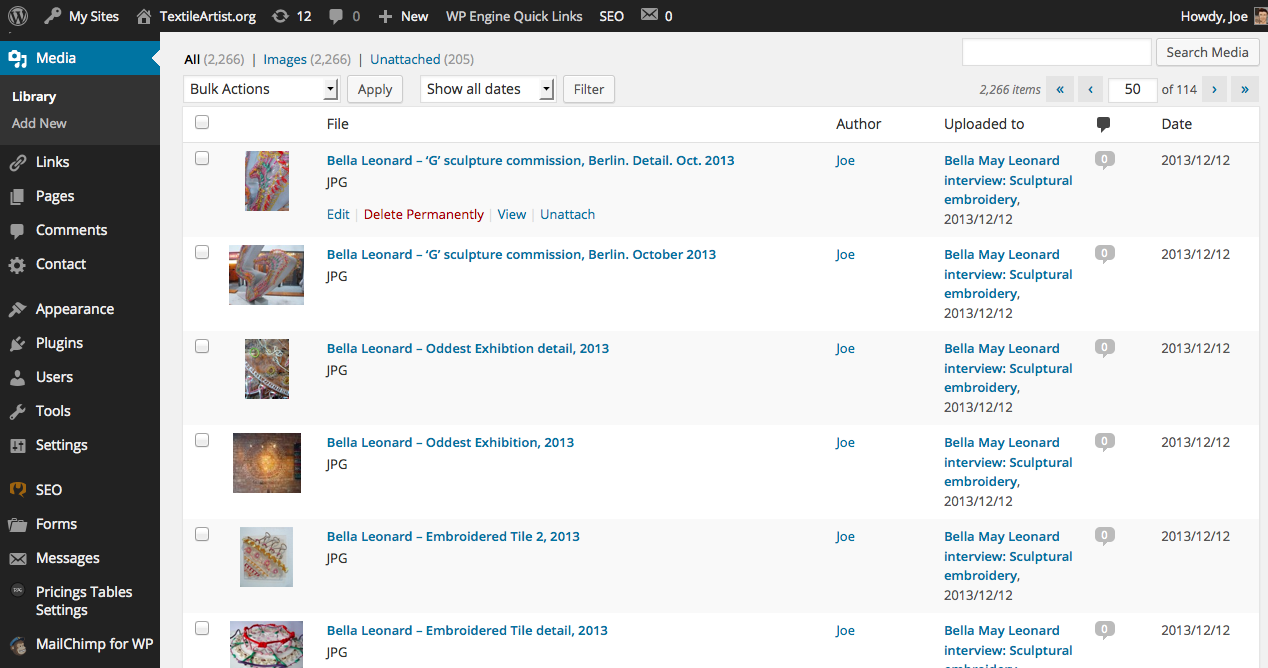Open thumbnail of Embroidered Tile 2, 2013
The image size is (1268, 668).
coord(266,557)
